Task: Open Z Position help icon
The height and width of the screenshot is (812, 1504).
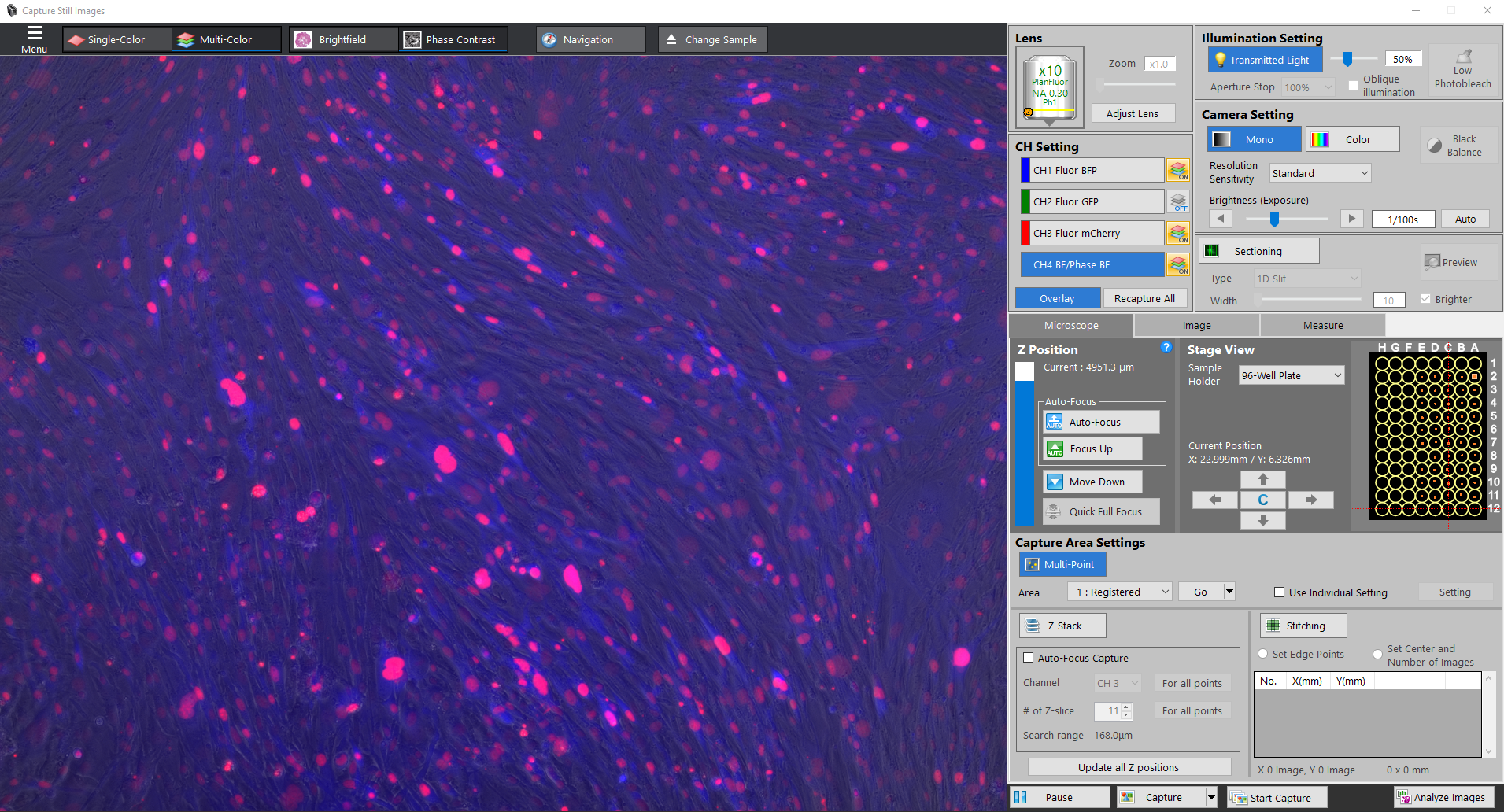Action: (x=1166, y=347)
